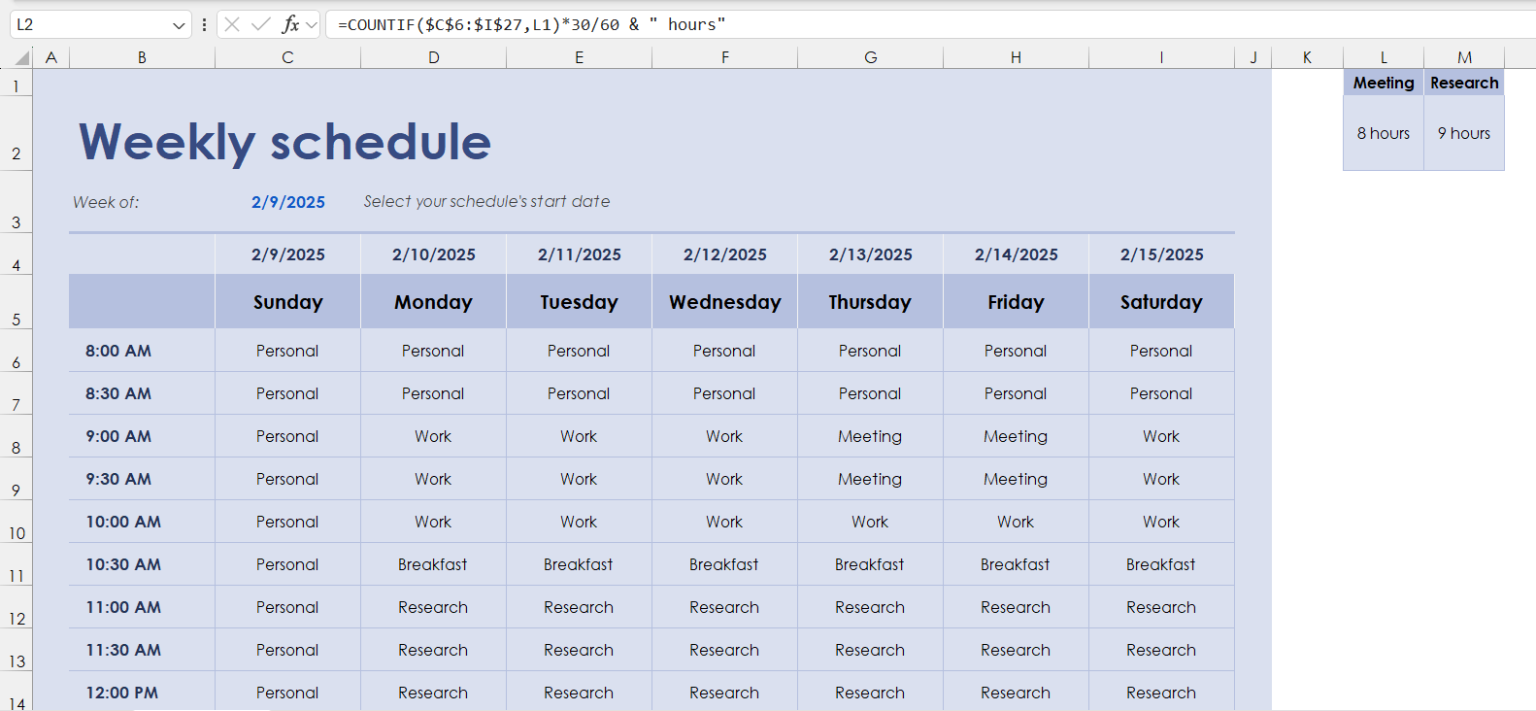Image resolution: width=1536 pixels, height=711 pixels.
Task: Open the schedule start date picker showing 2/9/2025
Action: tap(288, 201)
